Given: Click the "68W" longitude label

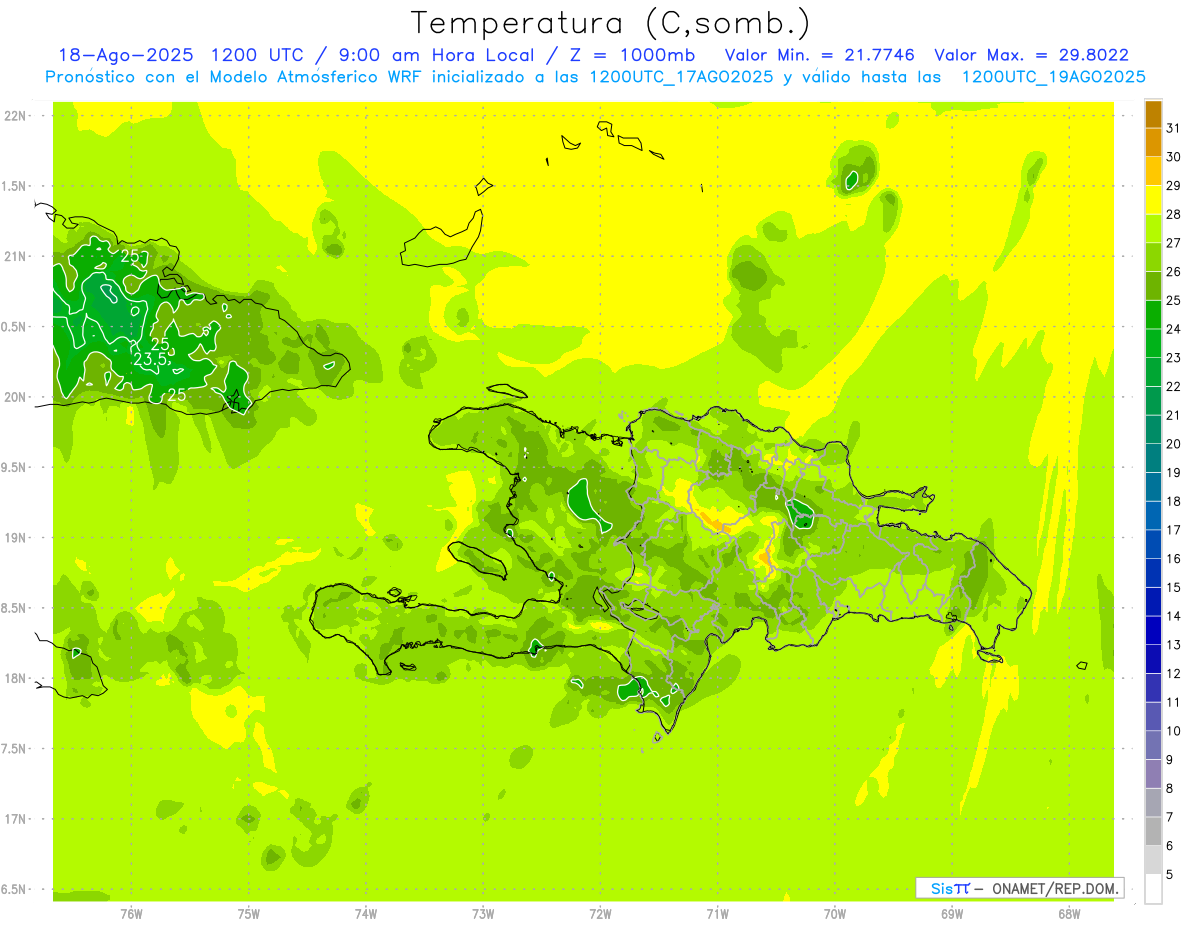Looking at the screenshot, I should click(x=1069, y=913).
